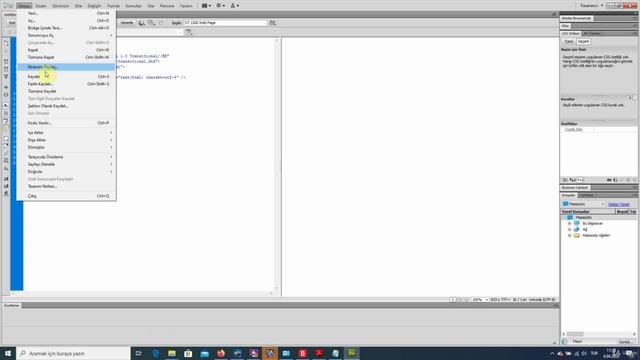640x360 pixels.
Task: Click the multiscreen icon in document toolbar
Action: tap(151, 23)
